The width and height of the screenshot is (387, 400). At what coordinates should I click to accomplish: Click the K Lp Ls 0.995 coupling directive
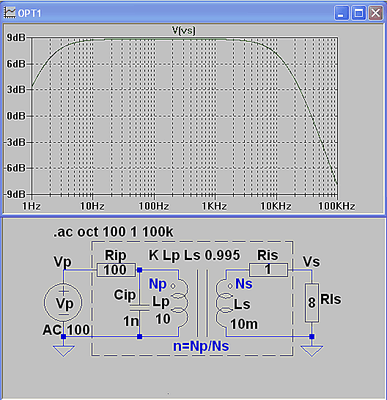point(194,255)
